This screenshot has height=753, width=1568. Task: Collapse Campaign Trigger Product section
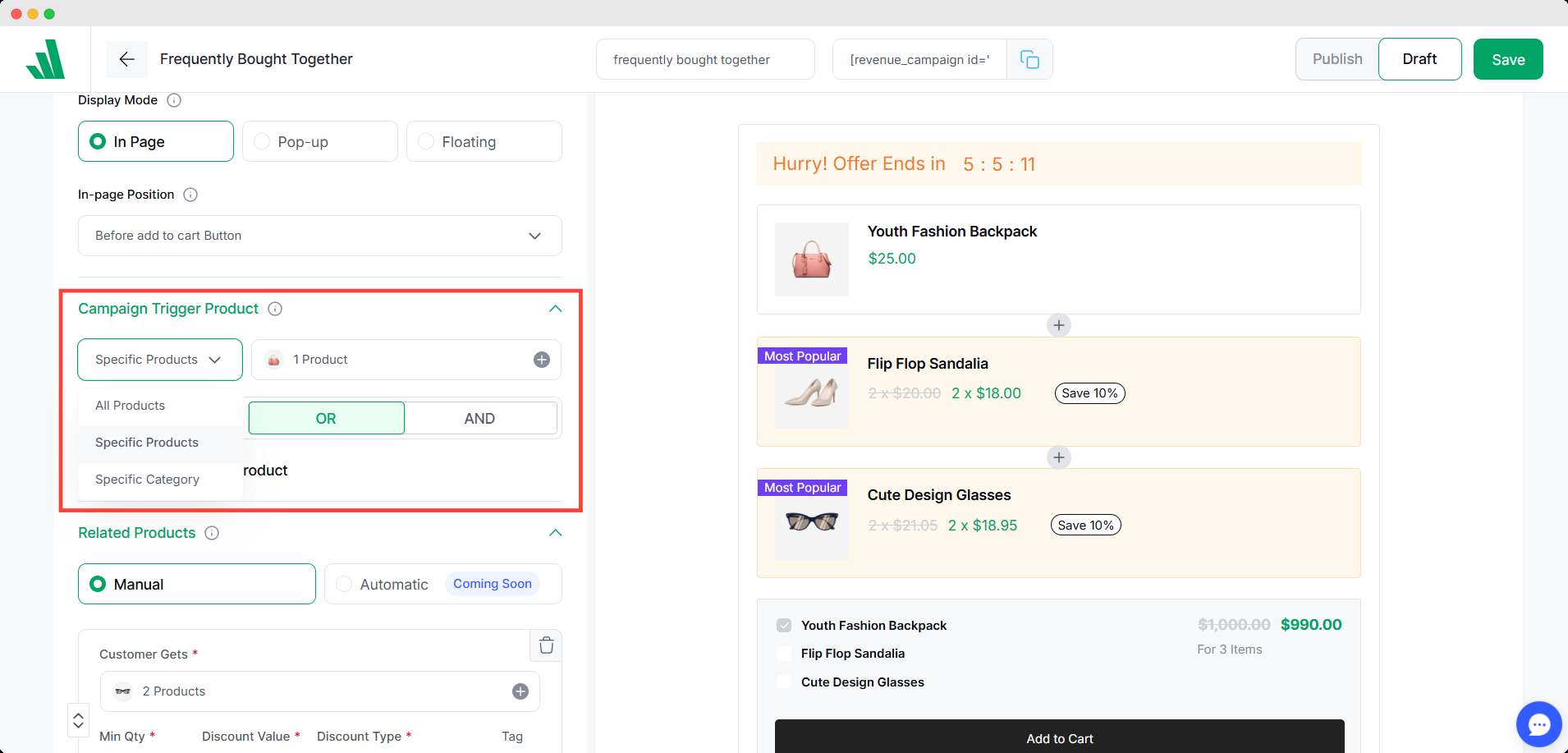coord(556,309)
